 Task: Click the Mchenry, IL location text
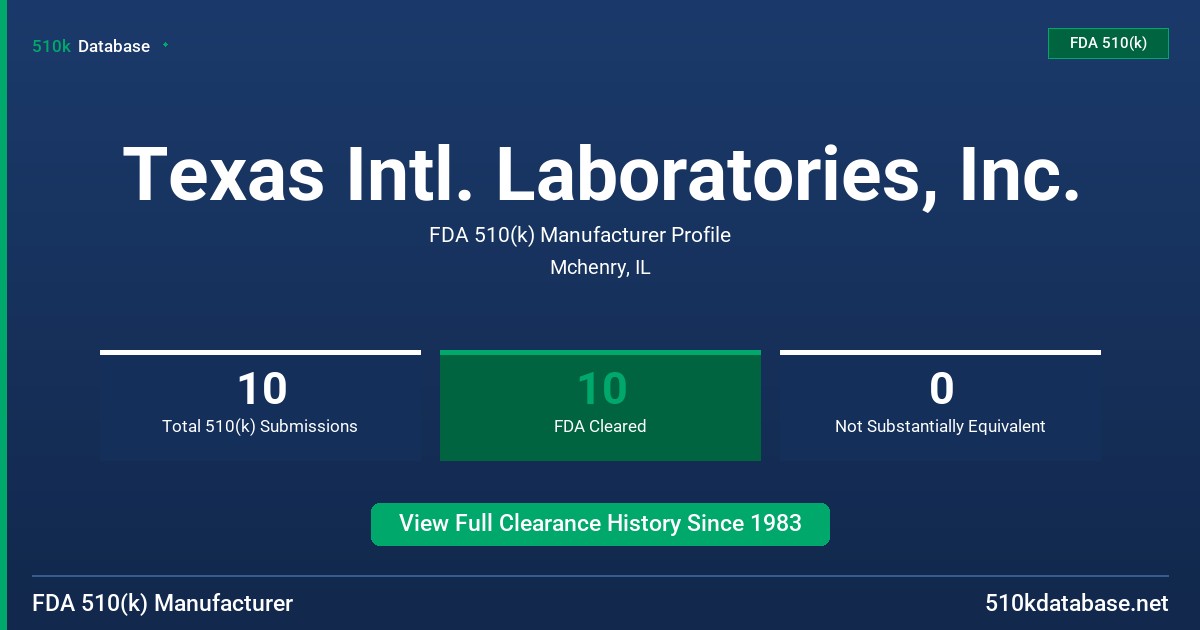click(x=600, y=268)
